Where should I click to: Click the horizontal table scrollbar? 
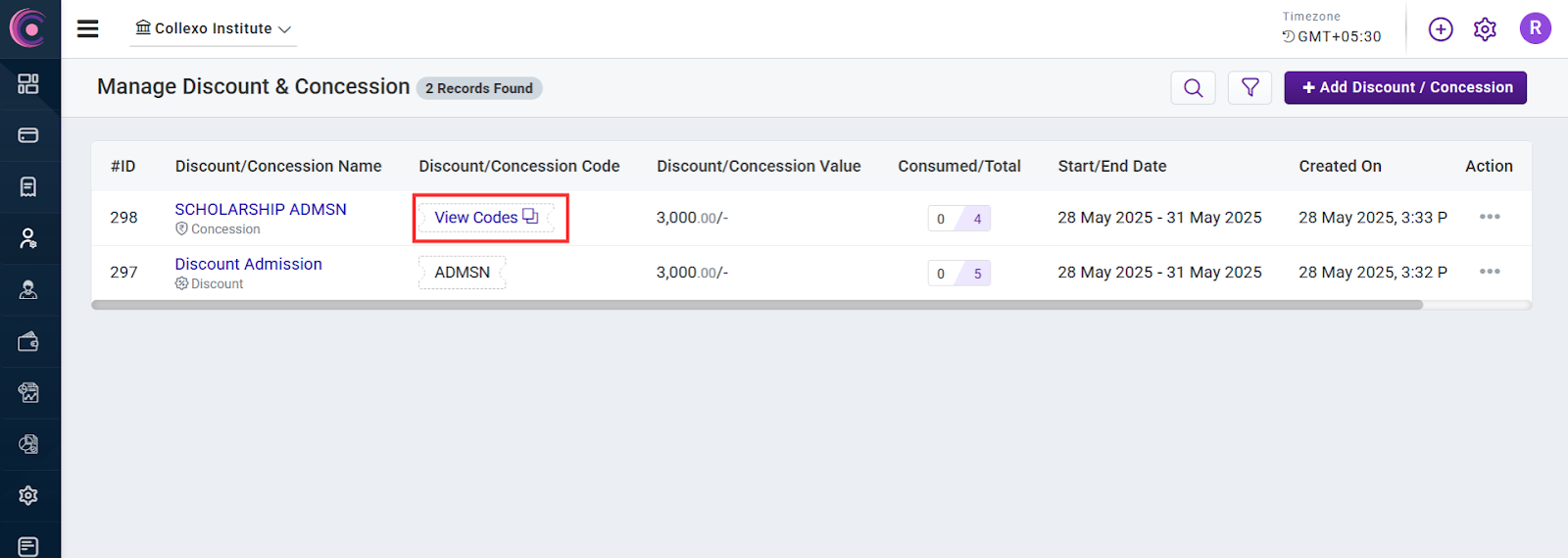pos(757,305)
